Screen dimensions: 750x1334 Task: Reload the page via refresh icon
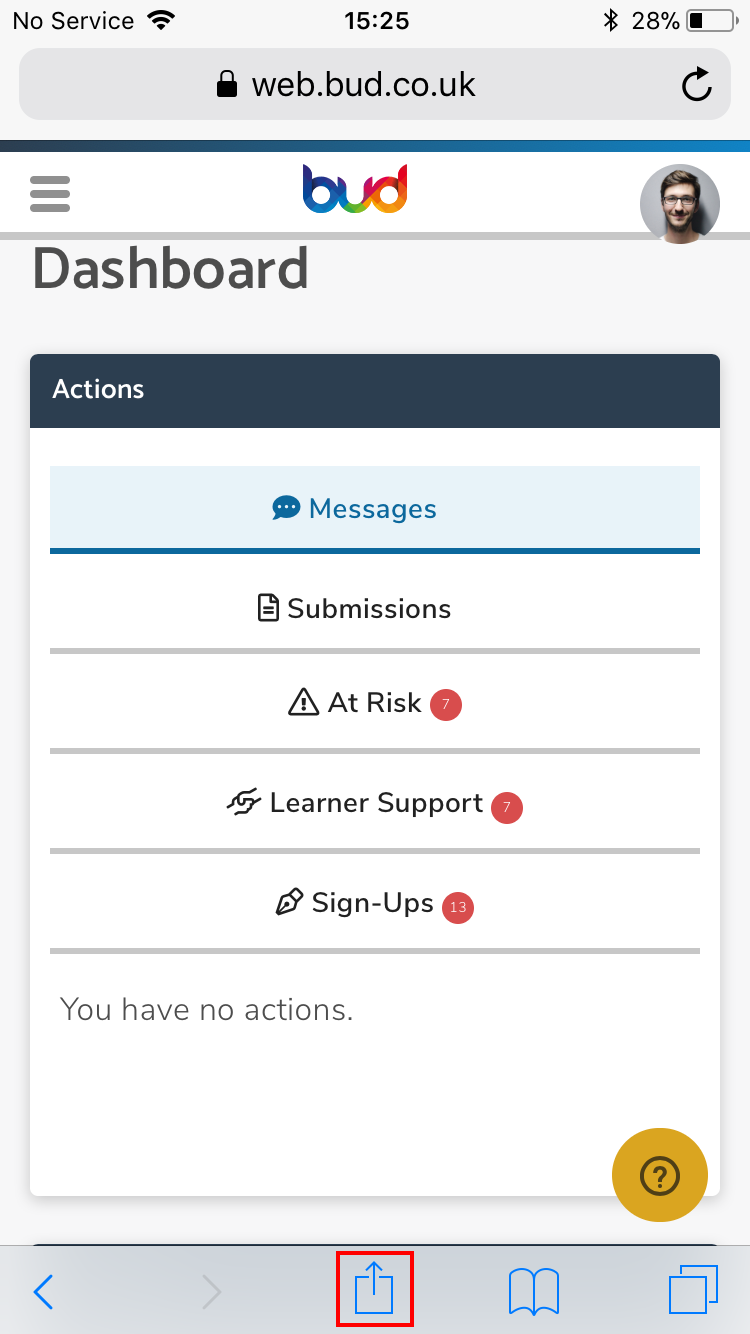[x=697, y=85]
